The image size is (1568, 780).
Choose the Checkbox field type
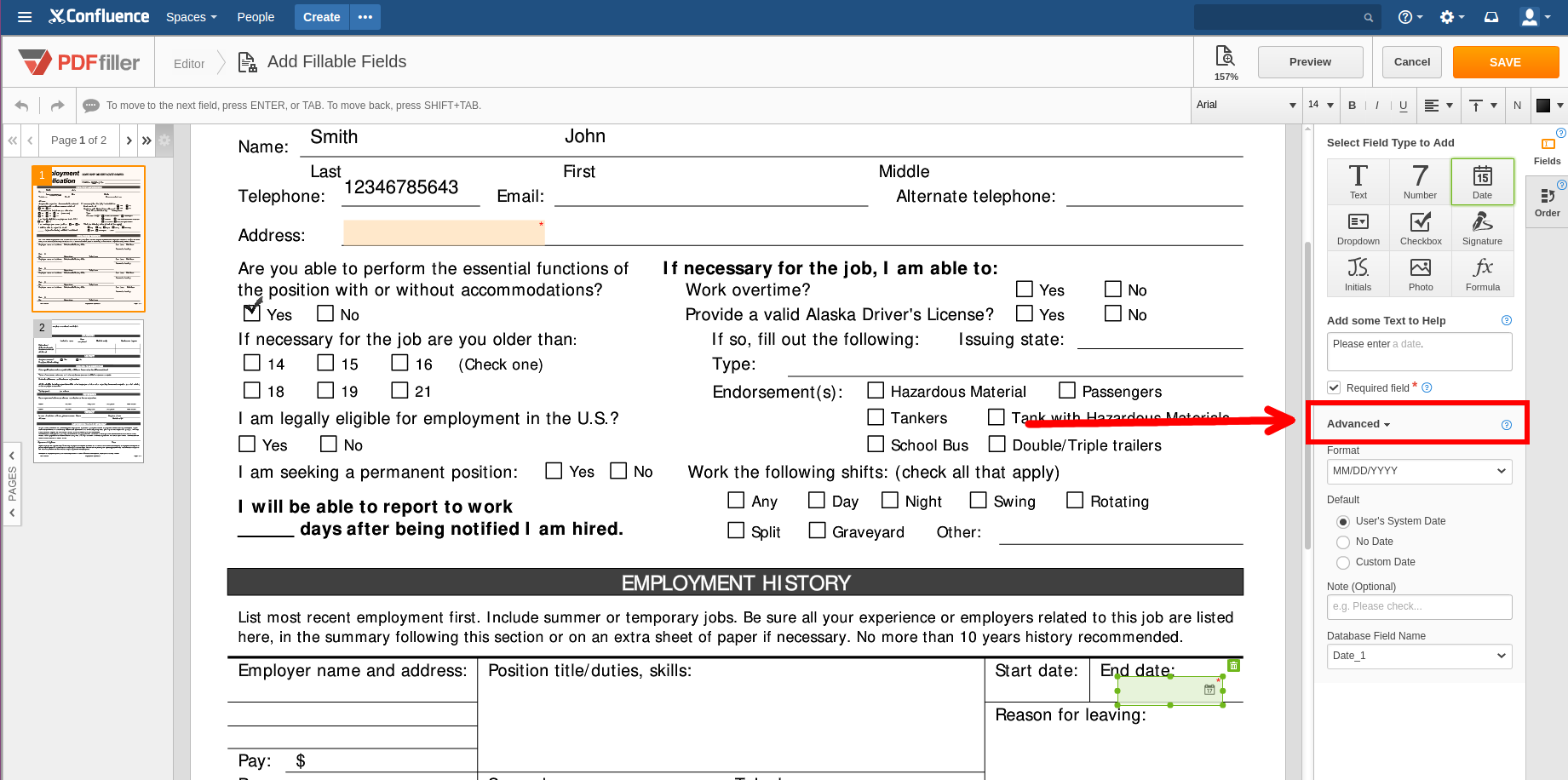[1420, 228]
